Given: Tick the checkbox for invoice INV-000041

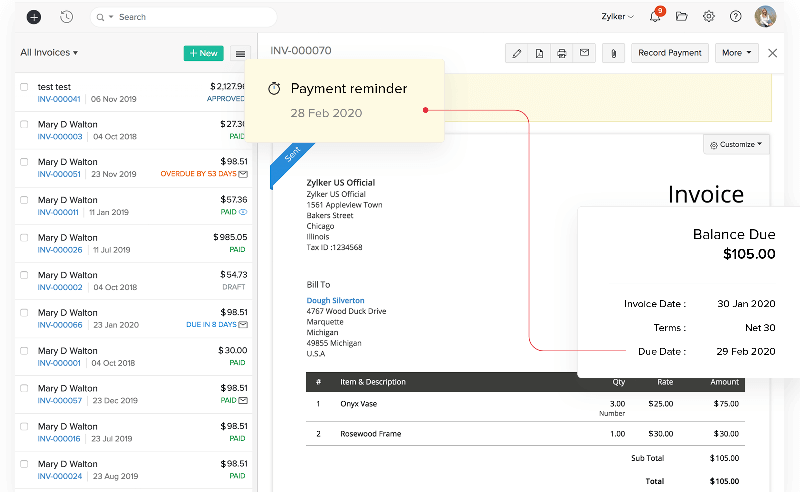Looking at the screenshot, I should tap(24, 87).
